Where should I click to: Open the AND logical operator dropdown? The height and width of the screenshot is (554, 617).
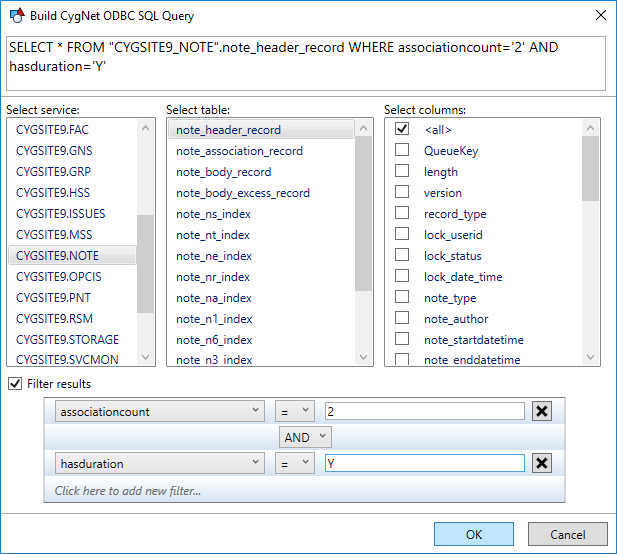(x=305, y=437)
